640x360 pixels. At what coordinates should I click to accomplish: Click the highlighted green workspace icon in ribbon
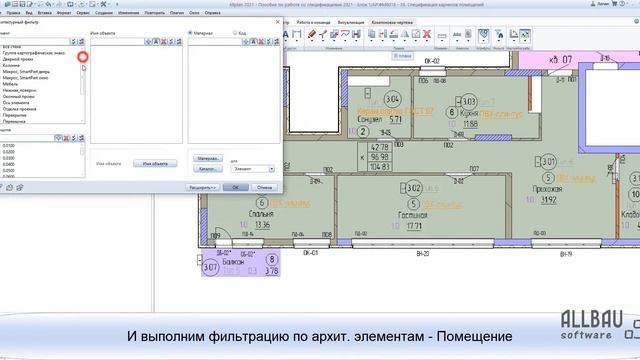point(525,35)
